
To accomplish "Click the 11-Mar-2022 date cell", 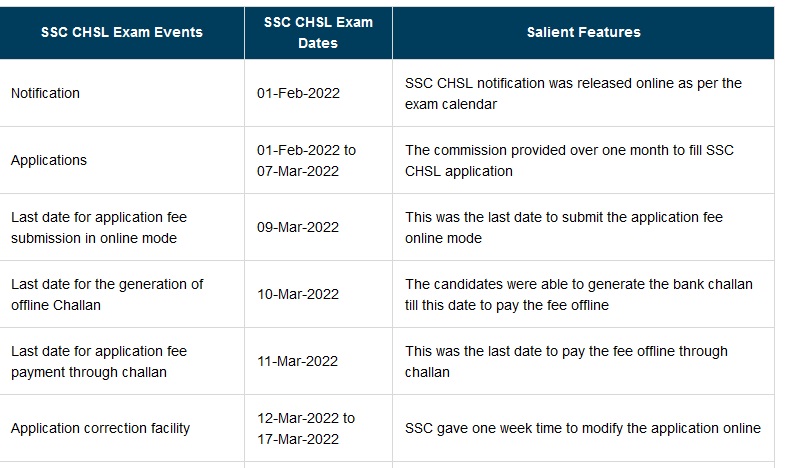I will (299, 361).
